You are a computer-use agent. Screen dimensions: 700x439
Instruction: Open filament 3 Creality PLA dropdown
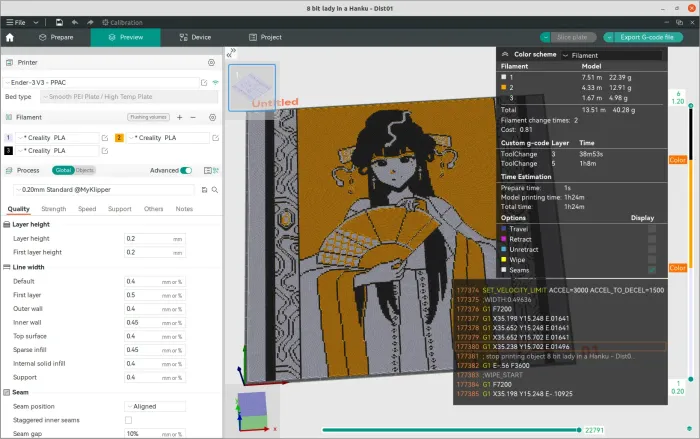tap(57, 151)
